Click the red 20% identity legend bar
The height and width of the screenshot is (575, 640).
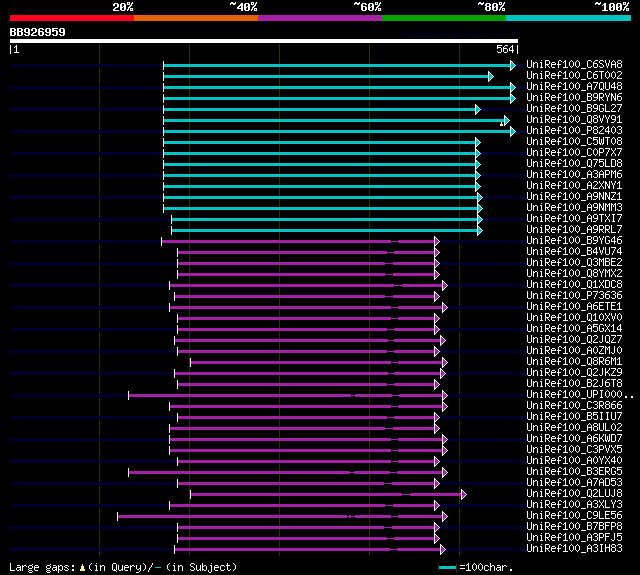coord(72,18)
